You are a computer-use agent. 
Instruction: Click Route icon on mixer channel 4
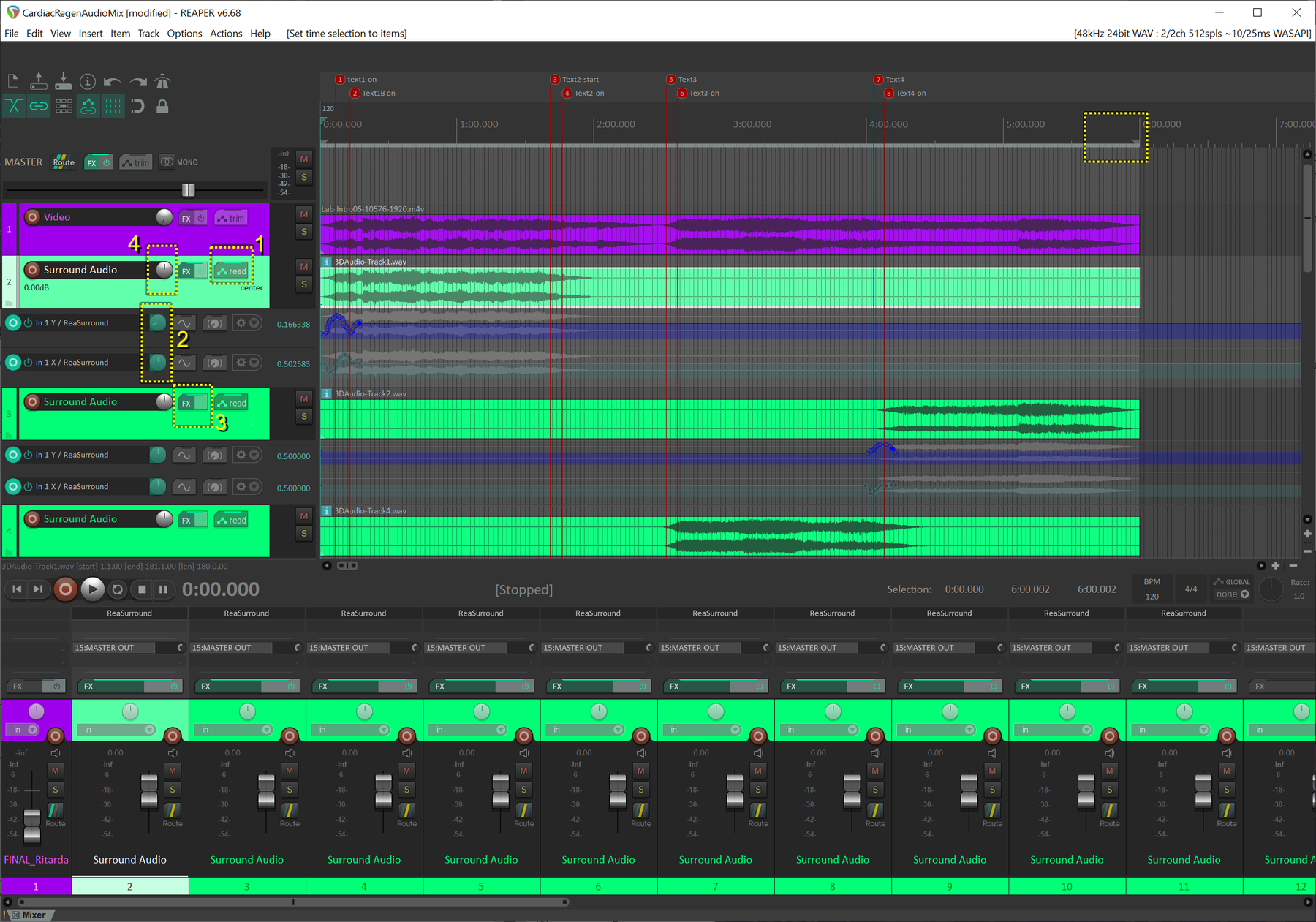pyautogui.click(x=406, y=810)
